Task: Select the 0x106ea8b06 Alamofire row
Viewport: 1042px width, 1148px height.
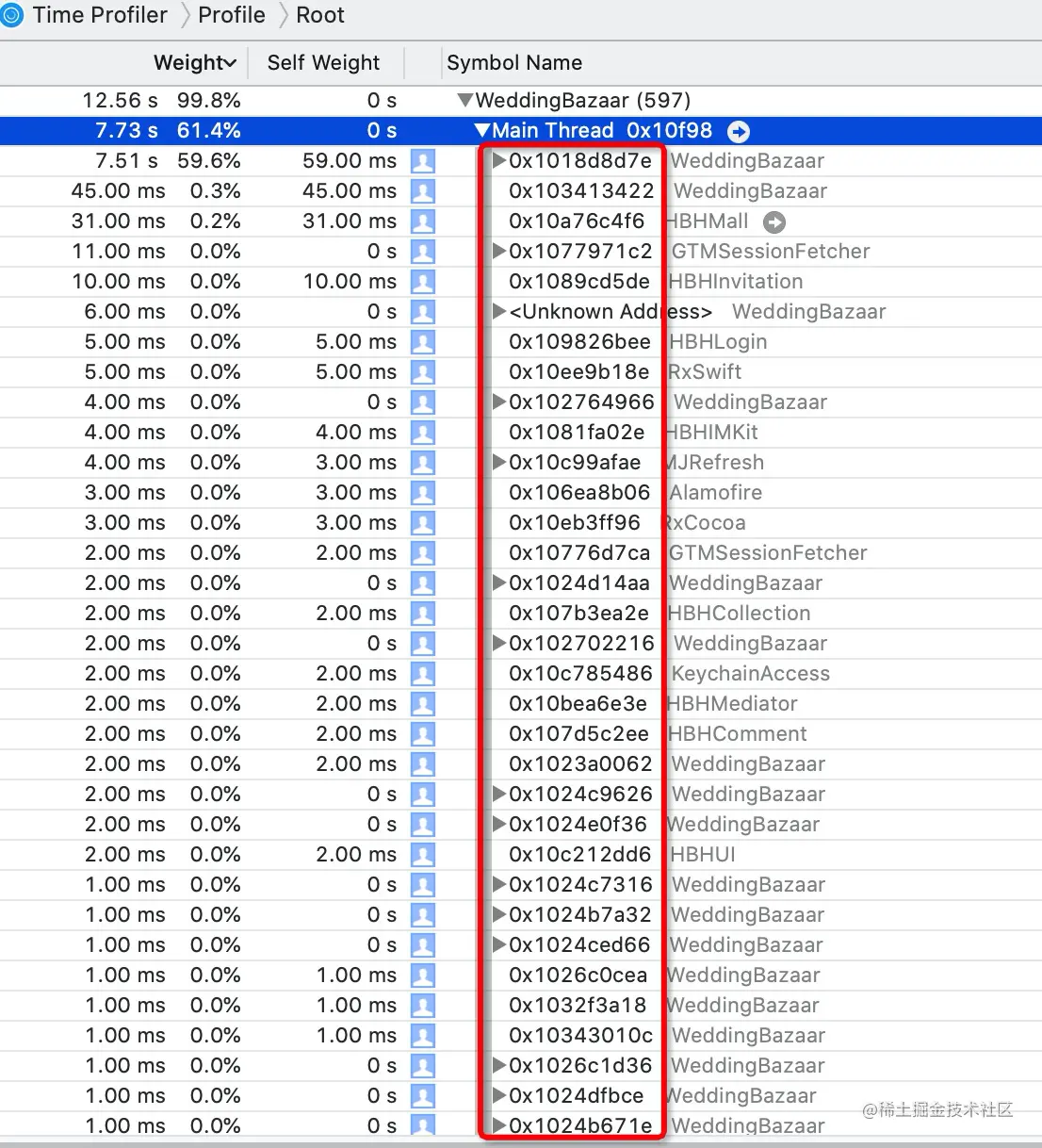Action: coord(521,493)
